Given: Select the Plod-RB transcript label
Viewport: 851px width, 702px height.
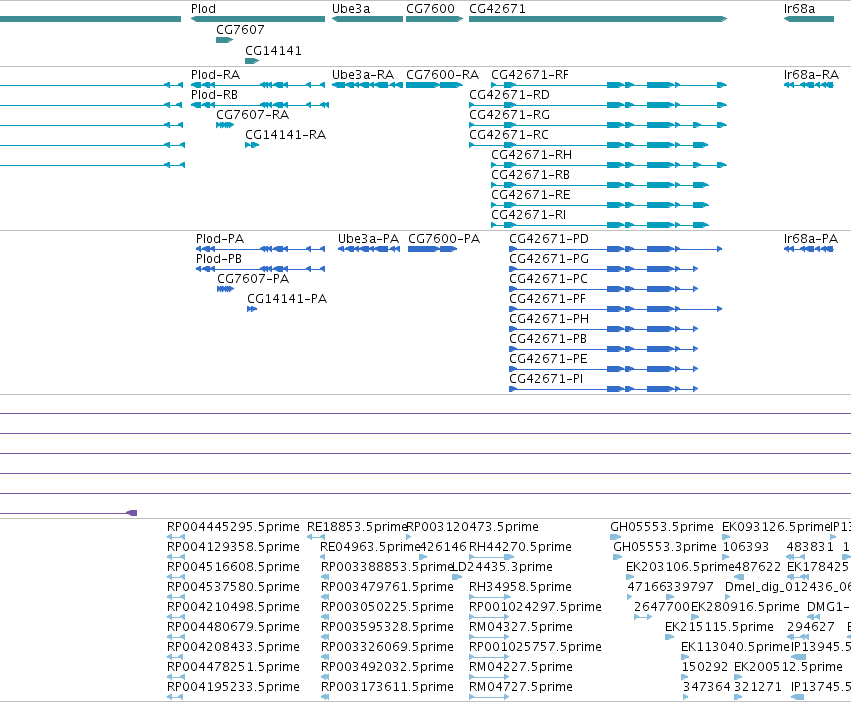Looking at the screenshot, I should click(x=214, y=95).
